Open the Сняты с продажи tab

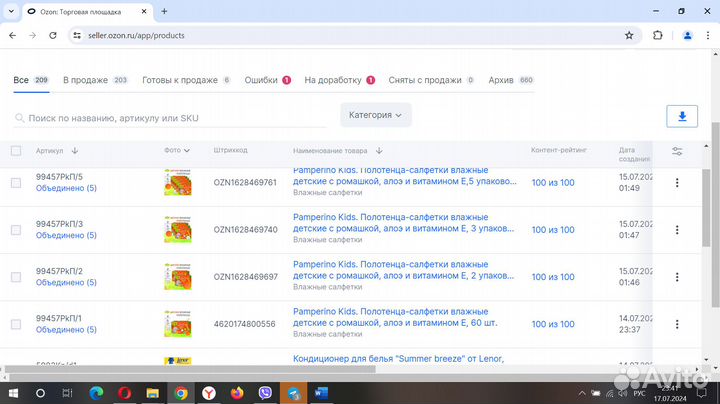(x=431, y=80)
